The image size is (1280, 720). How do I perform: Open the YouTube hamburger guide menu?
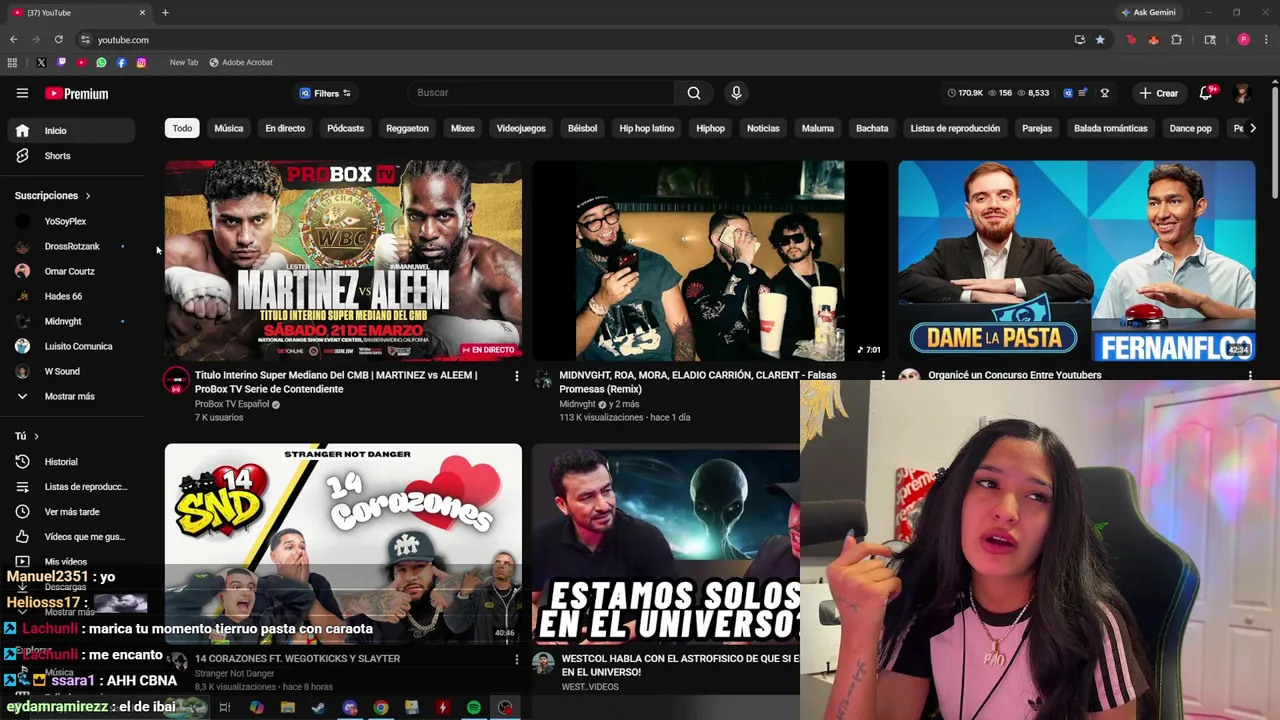[22, 93]
